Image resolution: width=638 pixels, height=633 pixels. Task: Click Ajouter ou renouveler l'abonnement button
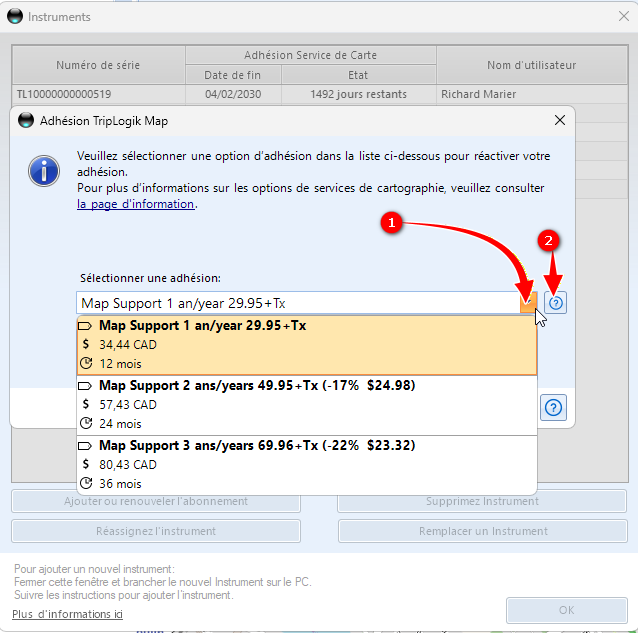tap(156, 501)
